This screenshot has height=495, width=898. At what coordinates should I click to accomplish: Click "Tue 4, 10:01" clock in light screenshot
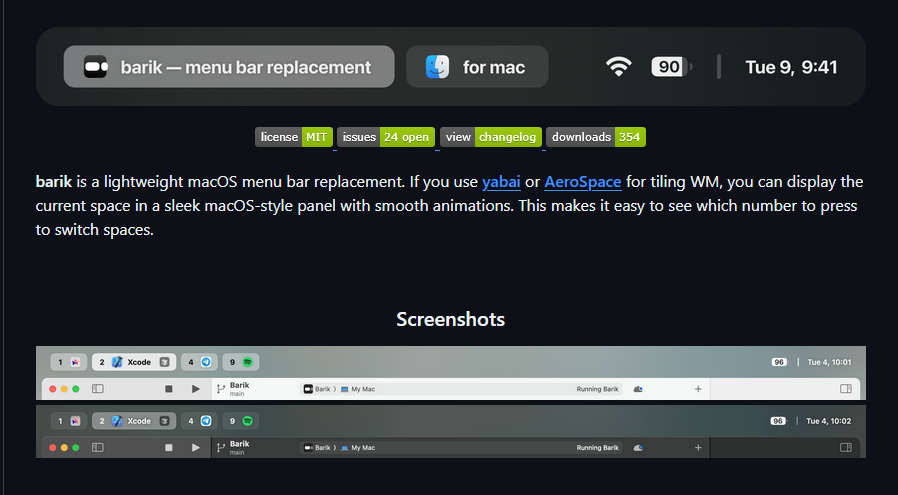coord(829,362)
